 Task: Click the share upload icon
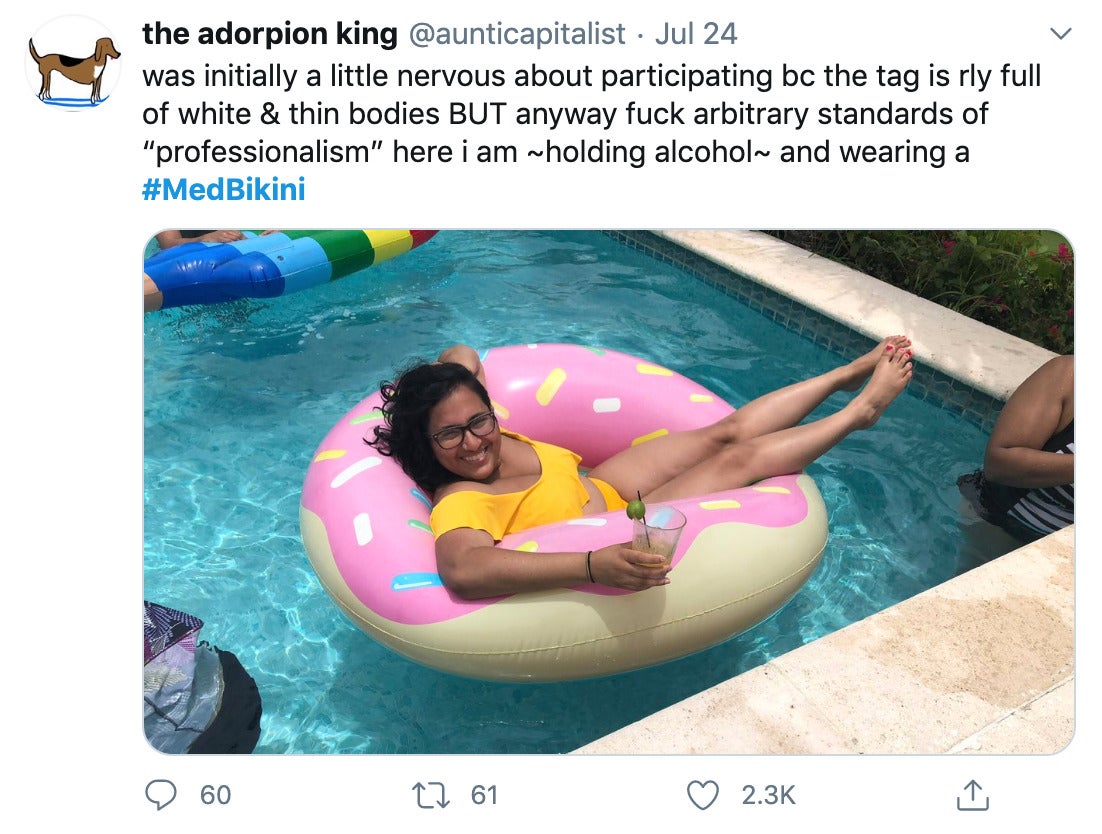973,795
